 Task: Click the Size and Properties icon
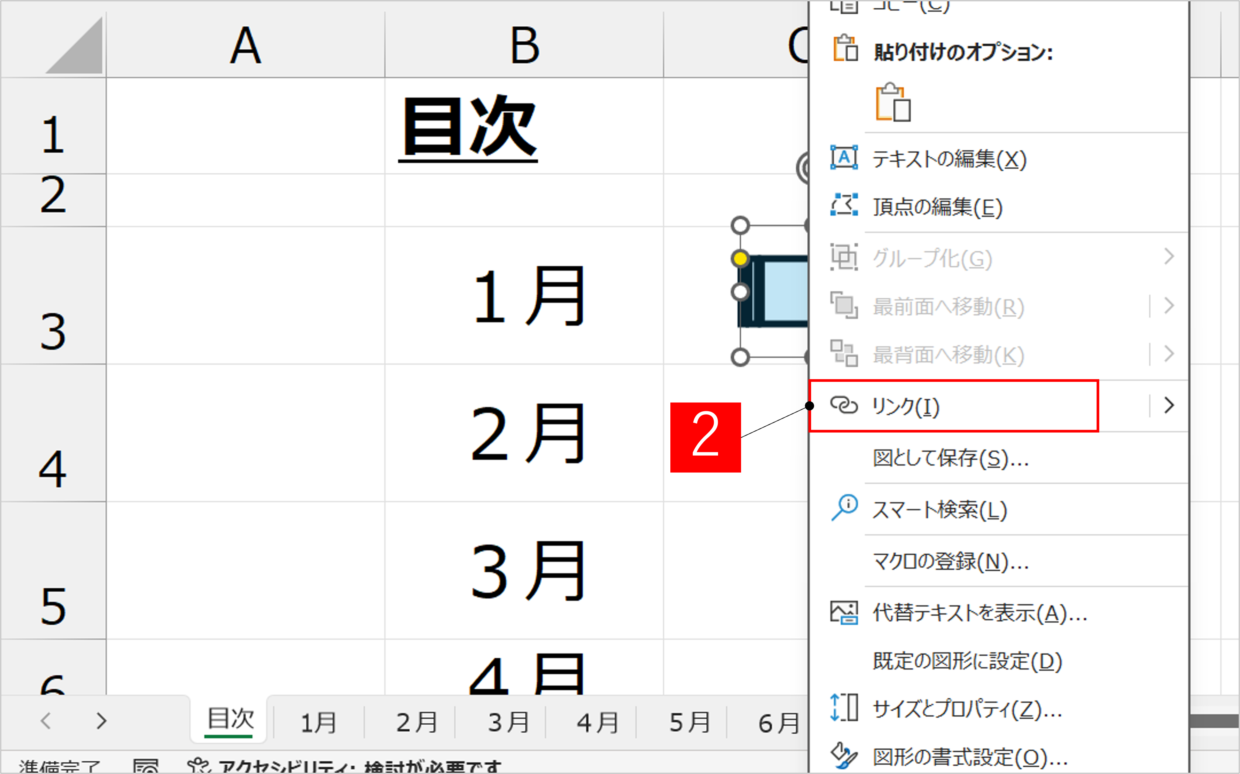click(844, 709)
